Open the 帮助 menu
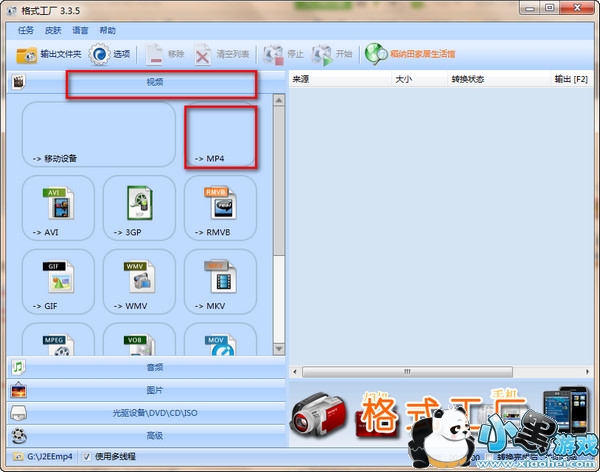The width and height of the screenshot is (600, 472). 108,30
